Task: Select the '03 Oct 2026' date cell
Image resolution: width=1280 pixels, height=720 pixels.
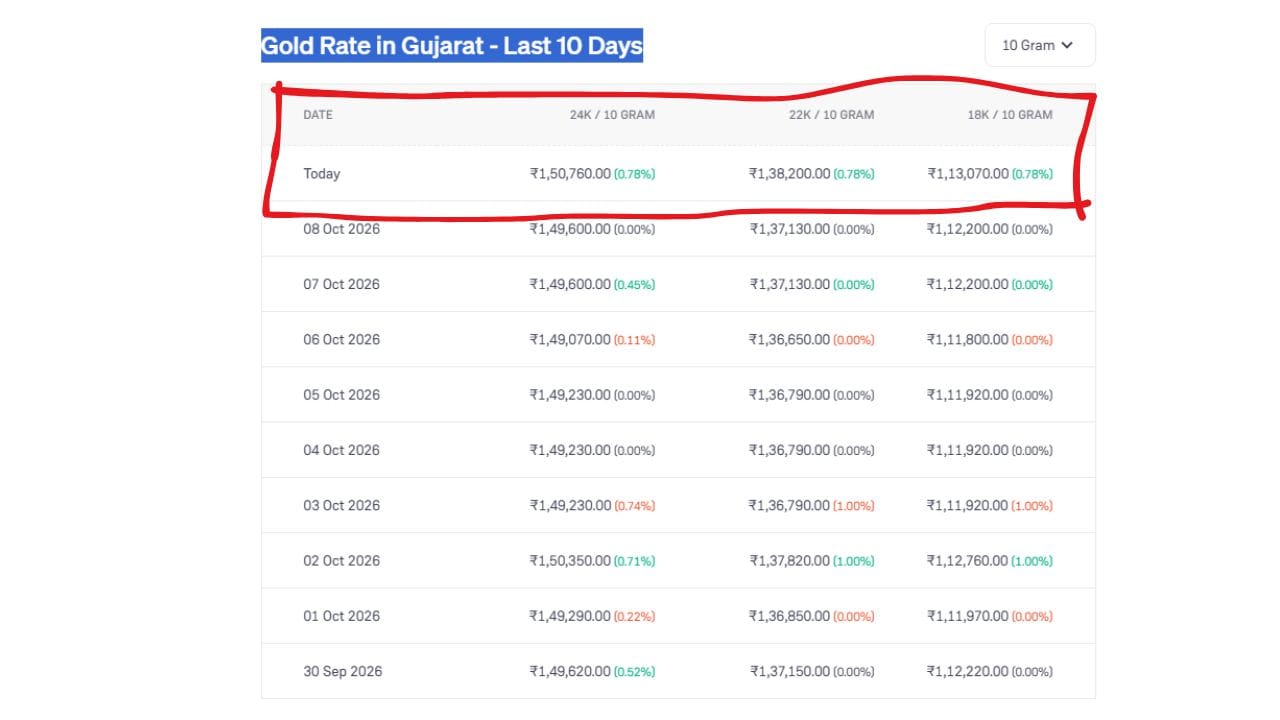Action: click(x=342, y=505)
